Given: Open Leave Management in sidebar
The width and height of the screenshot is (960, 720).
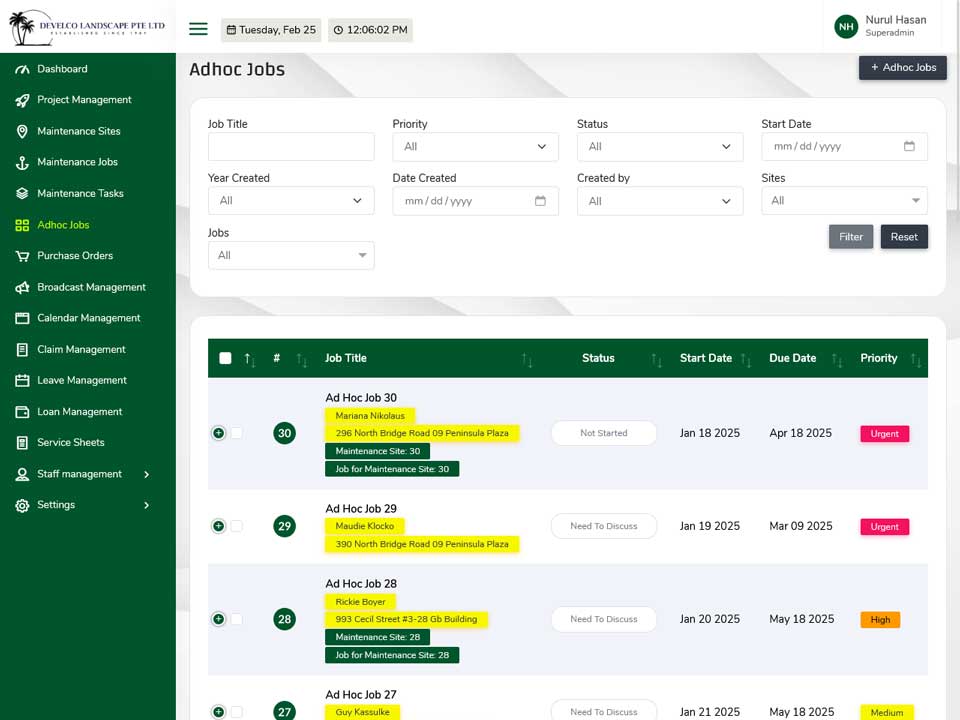Looking at the screenshot, I should (x=82, y=380).
